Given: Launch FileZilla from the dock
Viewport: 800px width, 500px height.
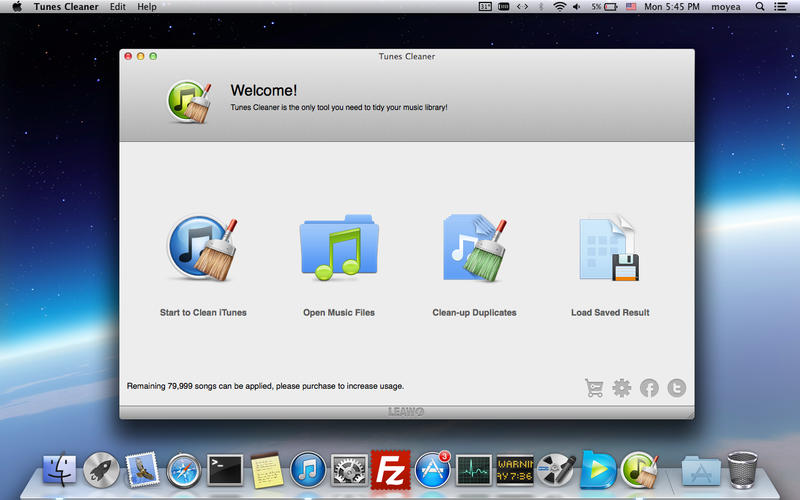Looking at the screenshot, I should point(390,468).
